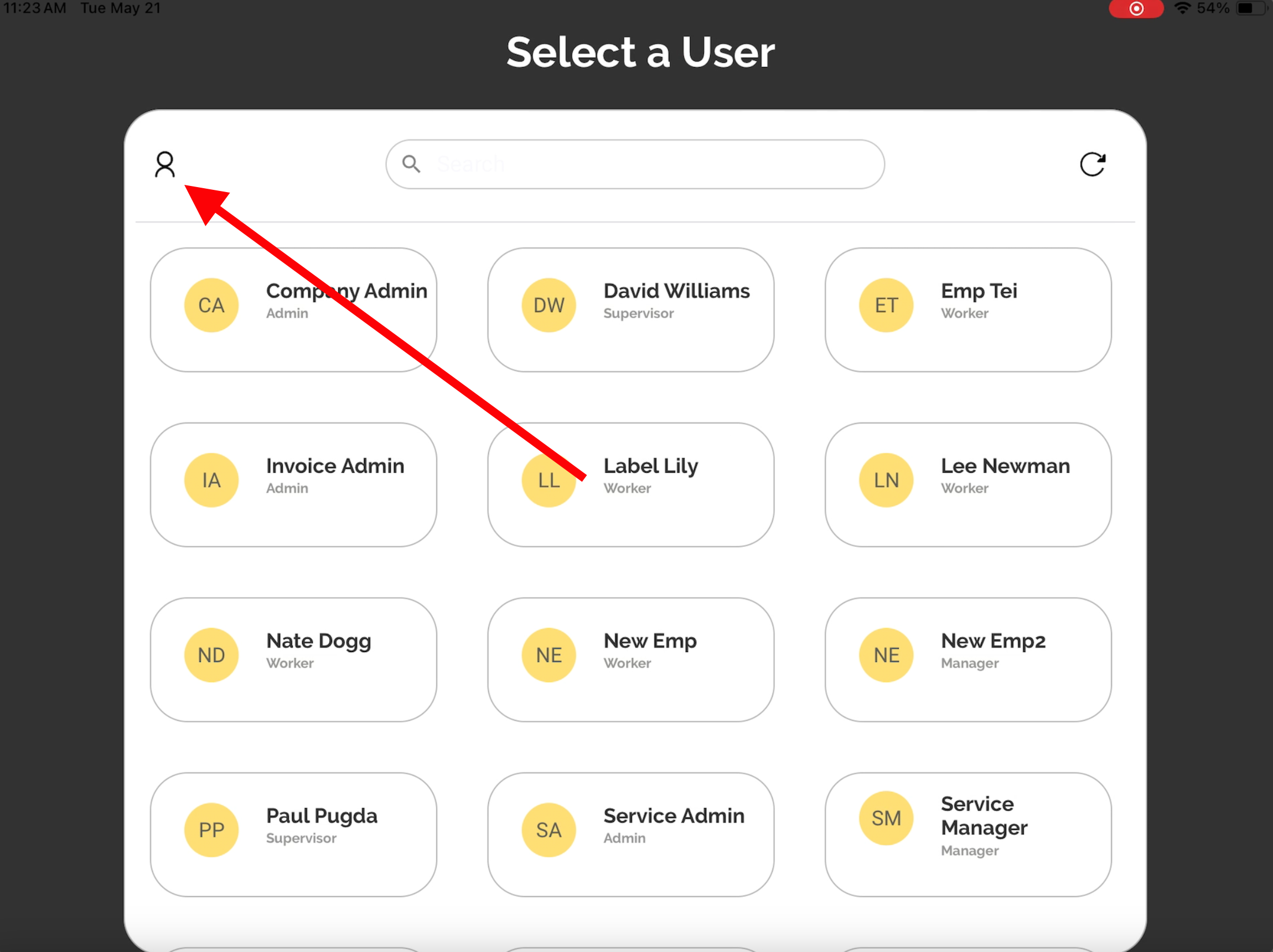Click the search magnifier icon
This screenshot has height=952, width=1273.
click(x=411, y=164)
